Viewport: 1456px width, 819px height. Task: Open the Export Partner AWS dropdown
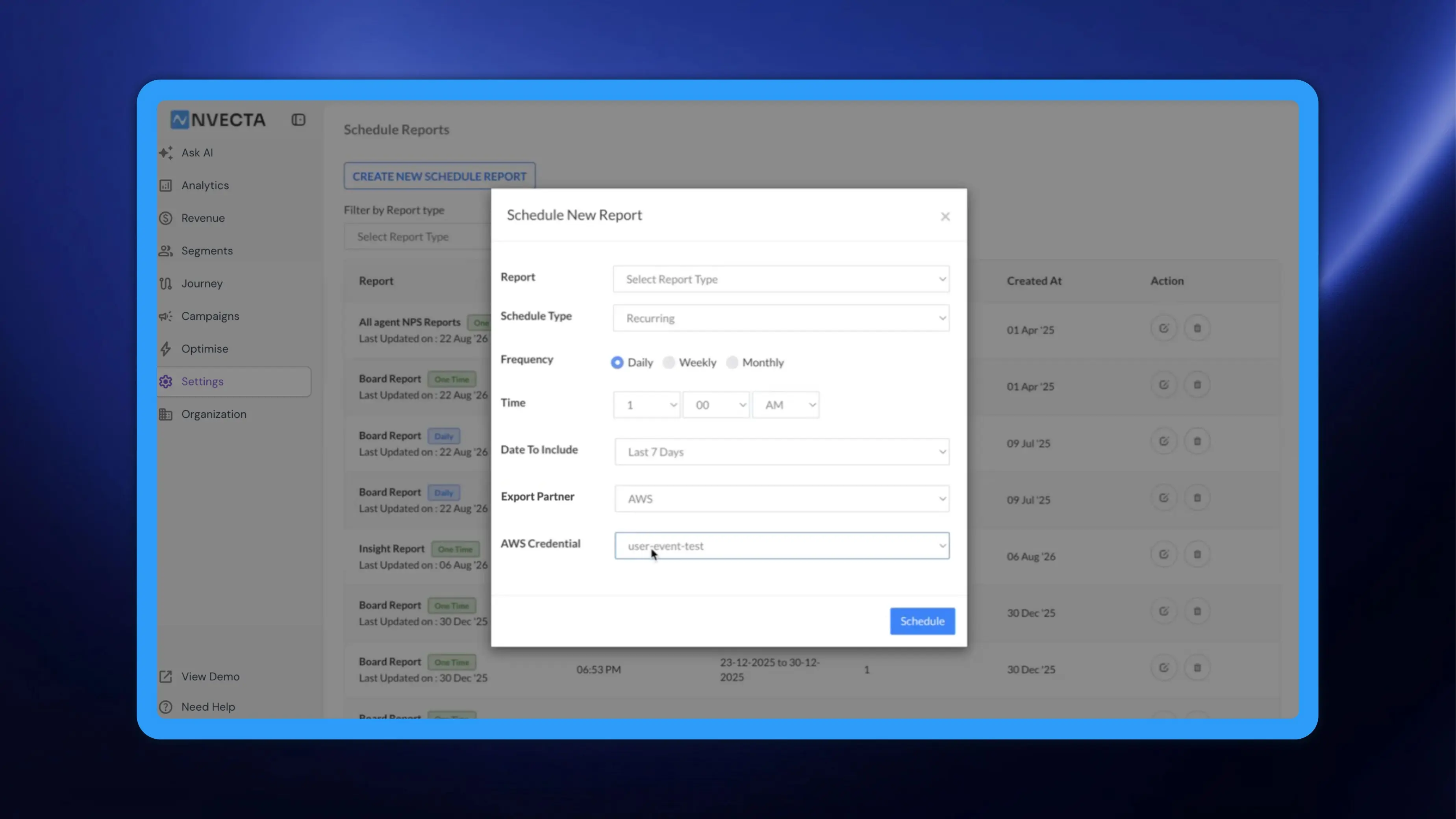(x=782, y=499)
